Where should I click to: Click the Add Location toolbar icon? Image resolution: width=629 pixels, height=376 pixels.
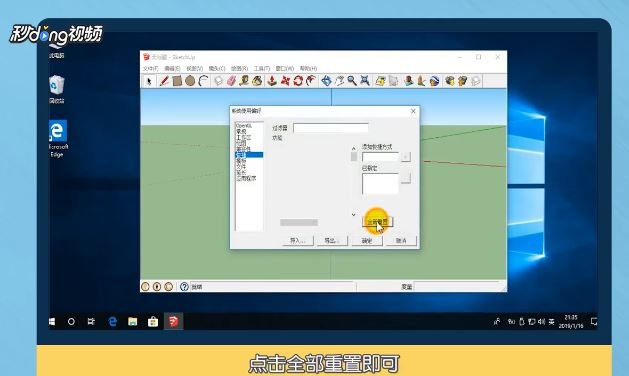pos(380,81)
